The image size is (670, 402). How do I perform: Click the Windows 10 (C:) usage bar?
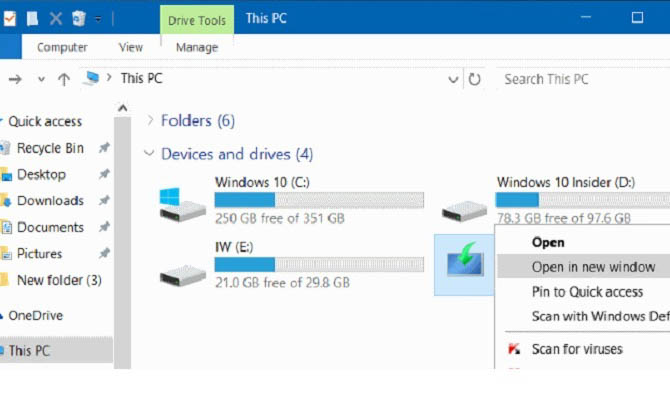tap(319, 200)
